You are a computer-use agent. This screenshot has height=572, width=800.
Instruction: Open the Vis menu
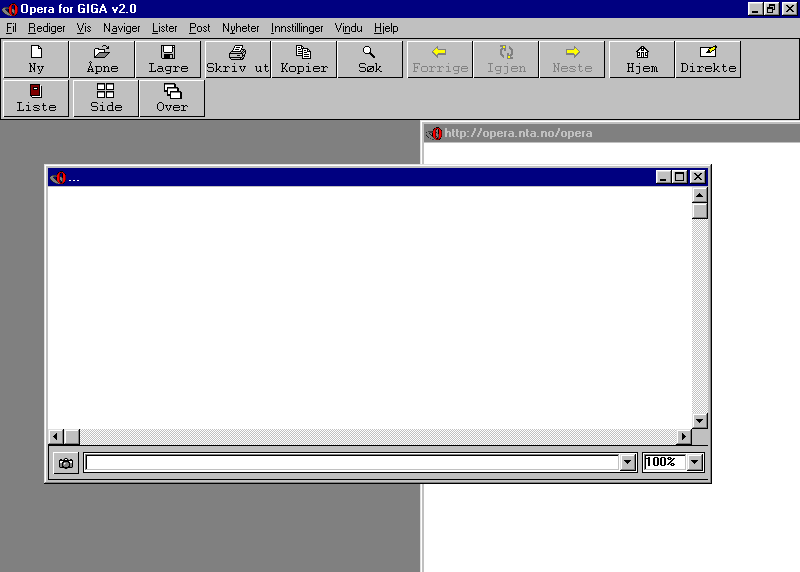84,28
